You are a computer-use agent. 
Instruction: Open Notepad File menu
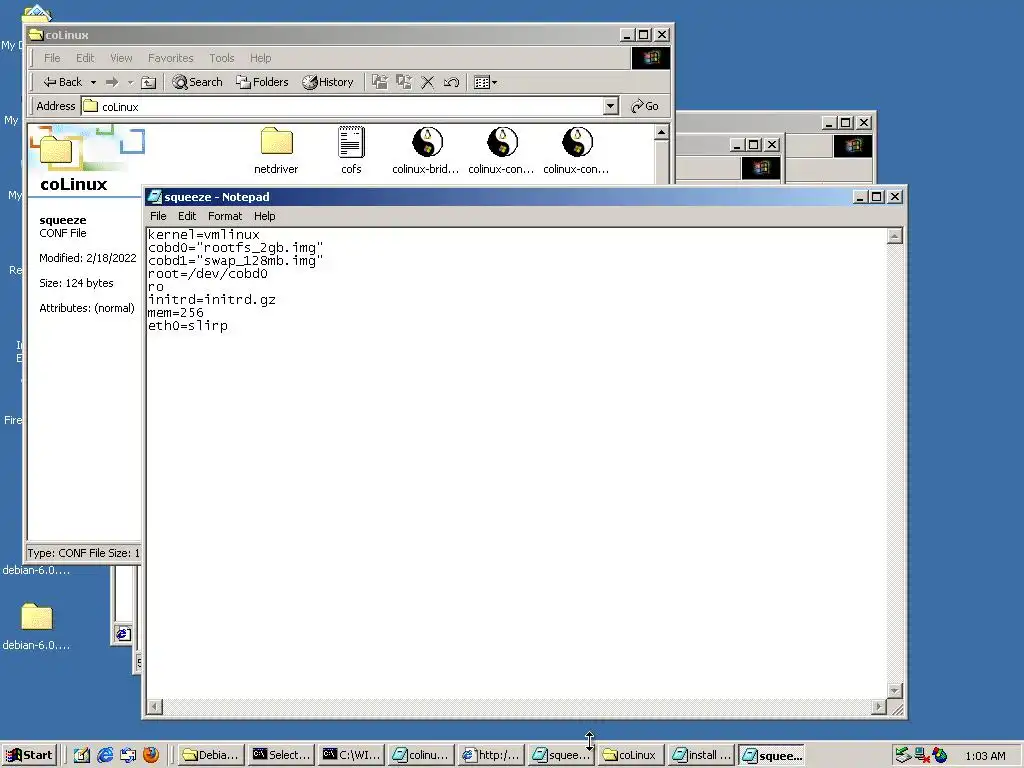point(158,216)
